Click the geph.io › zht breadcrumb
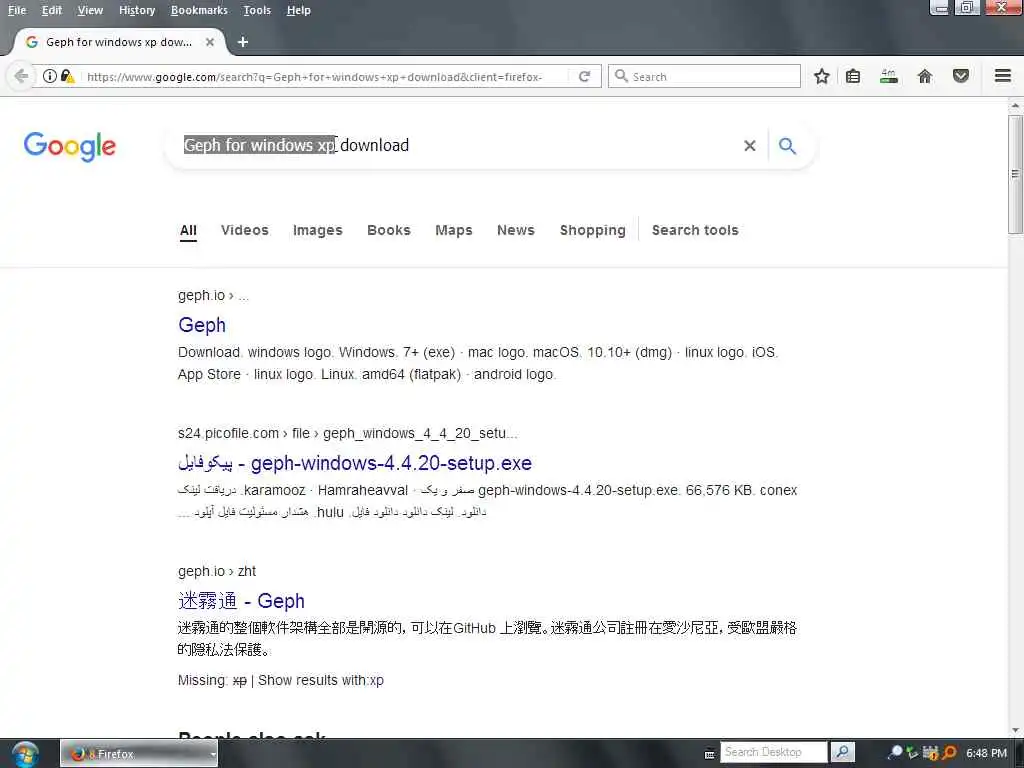 tap(217, 571)
